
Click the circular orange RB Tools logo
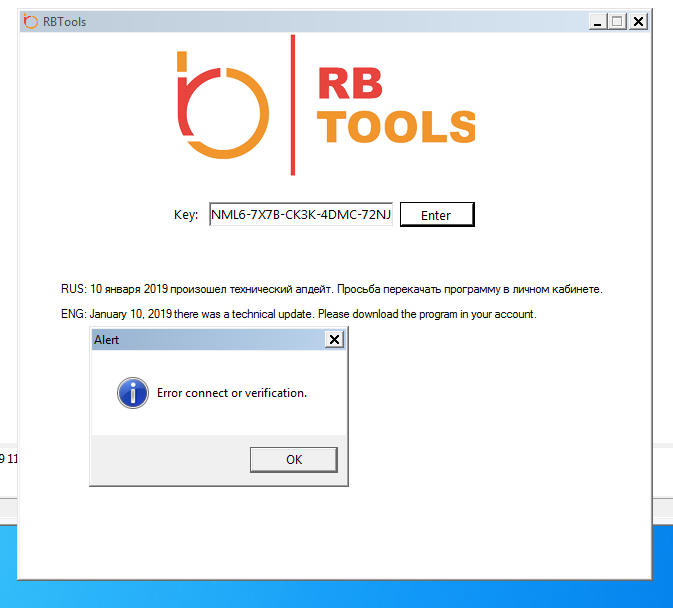click(220, 105)
